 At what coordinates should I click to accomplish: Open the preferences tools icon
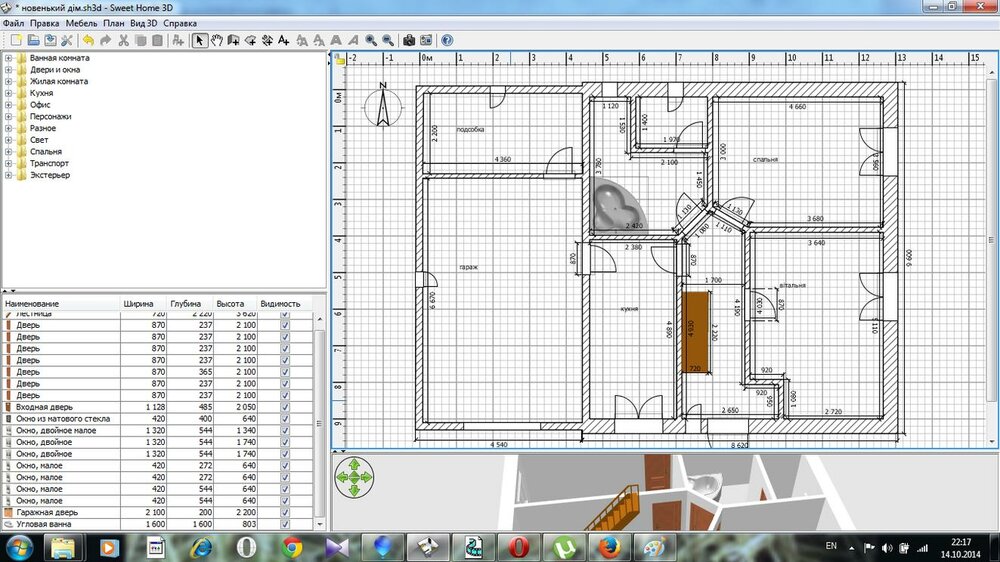point(67,40)
